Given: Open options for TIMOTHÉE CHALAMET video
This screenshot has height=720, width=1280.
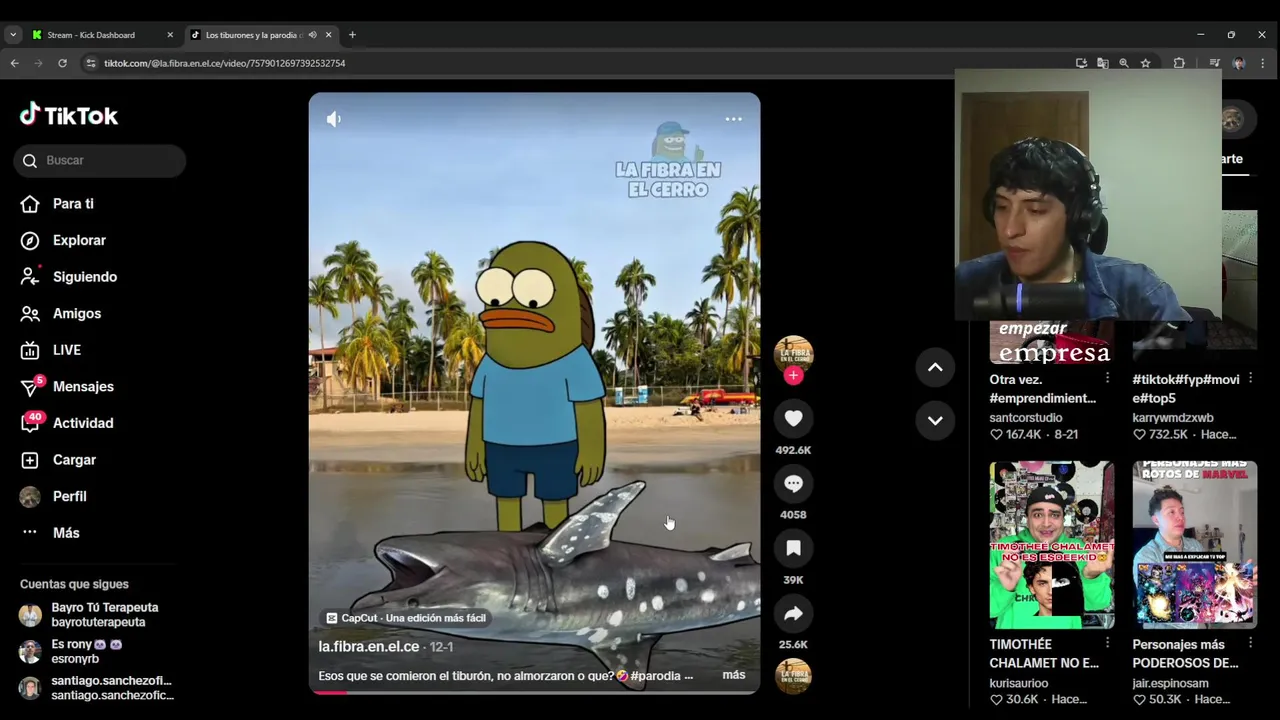Looking at the screenshot, I should [1107, 643].
